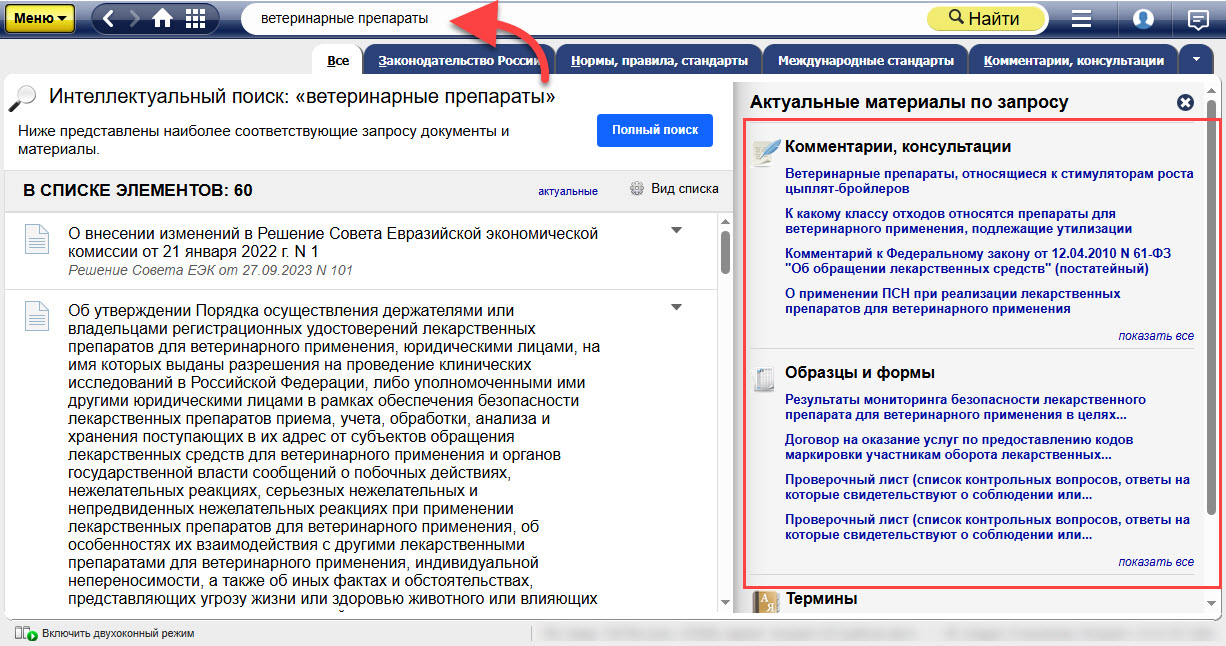The image size is (1226, 646).
Task: Expand more tabs dropdown arrow
Action: pyautogui.click(x=1197, y=60)
